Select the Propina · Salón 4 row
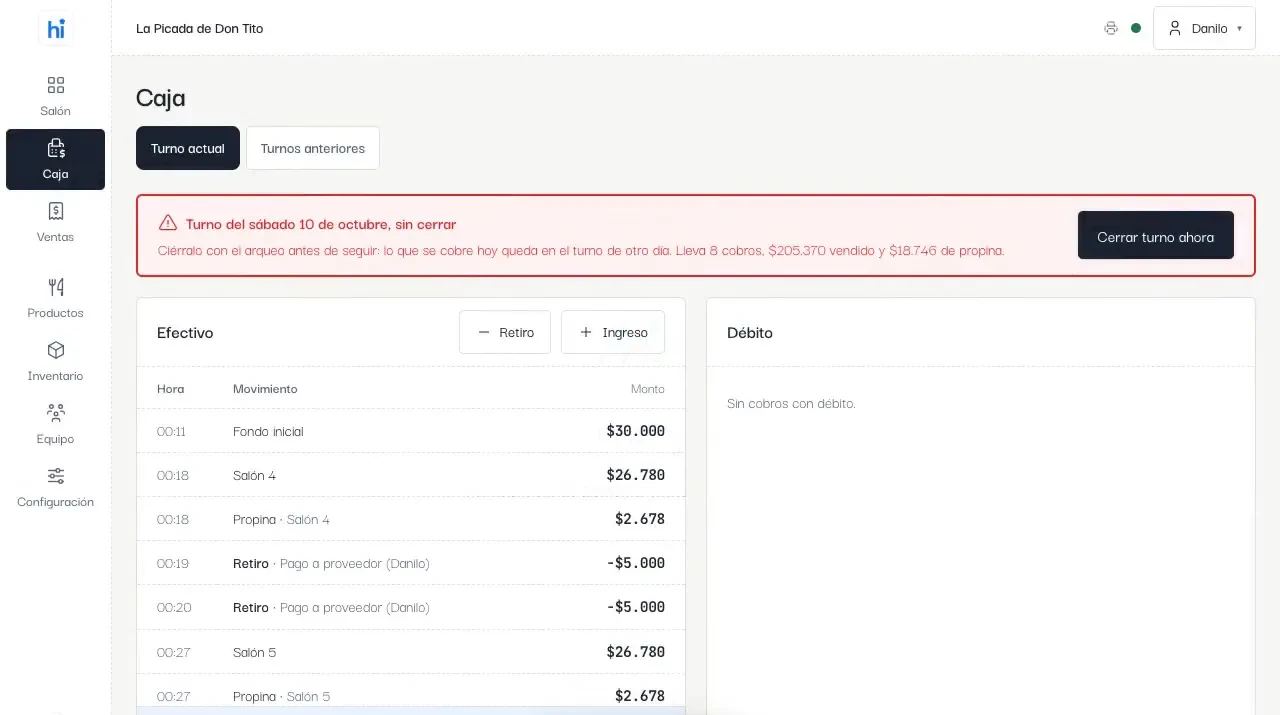Screen dimensions: 1280x715 pyautogui.click(x=411, y=519)
